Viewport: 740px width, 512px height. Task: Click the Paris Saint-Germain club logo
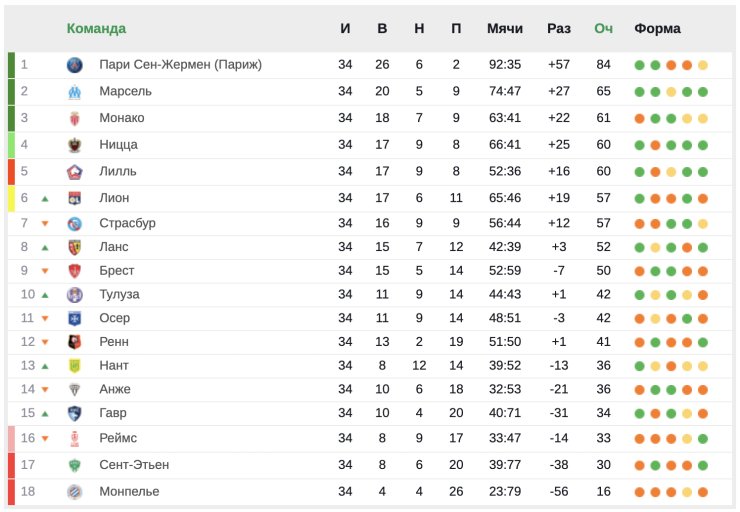click(74, 65)
